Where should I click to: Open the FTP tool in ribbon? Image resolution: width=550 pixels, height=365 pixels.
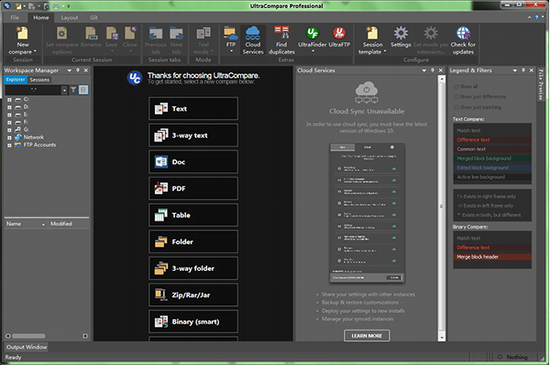230,39
